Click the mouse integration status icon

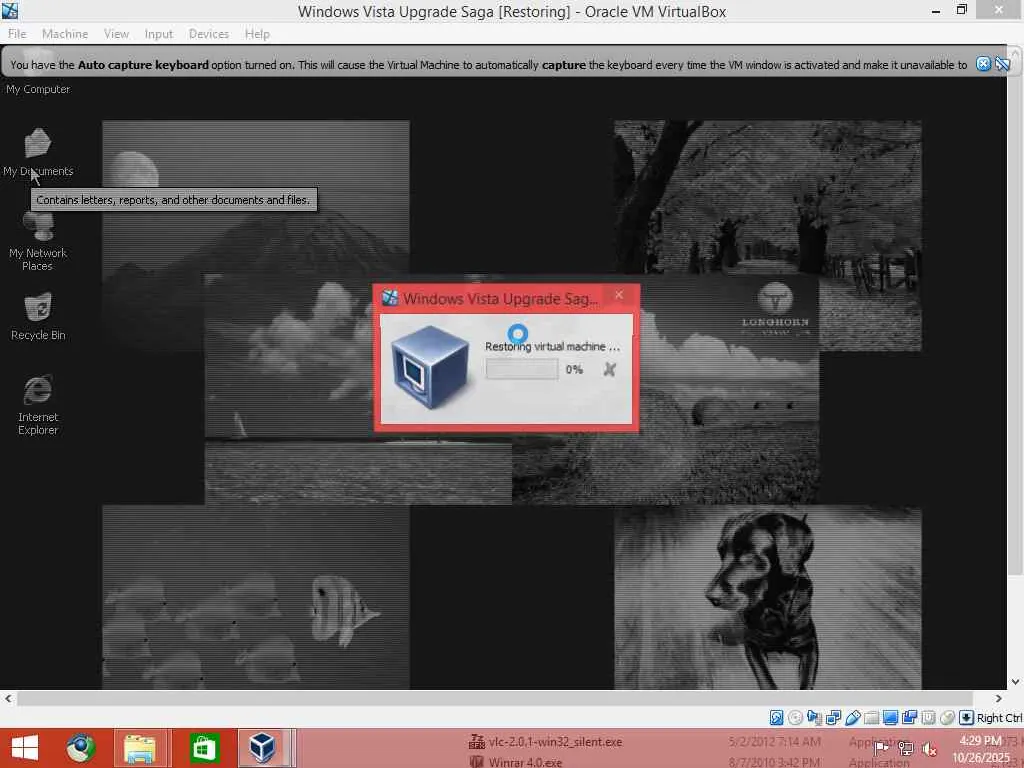(x=947, y=718)
